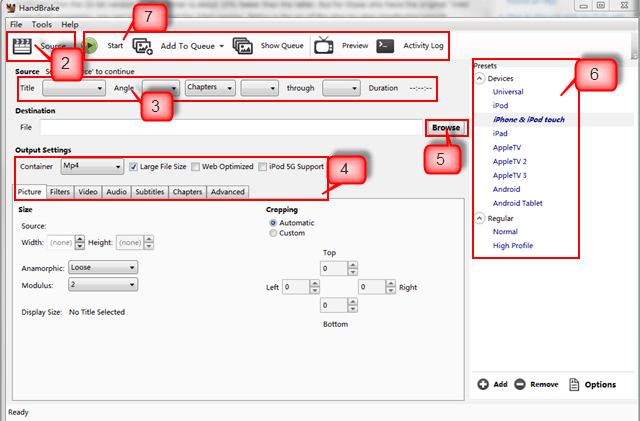Select the AppleTV 2 preset

click(x=510, y=161)
